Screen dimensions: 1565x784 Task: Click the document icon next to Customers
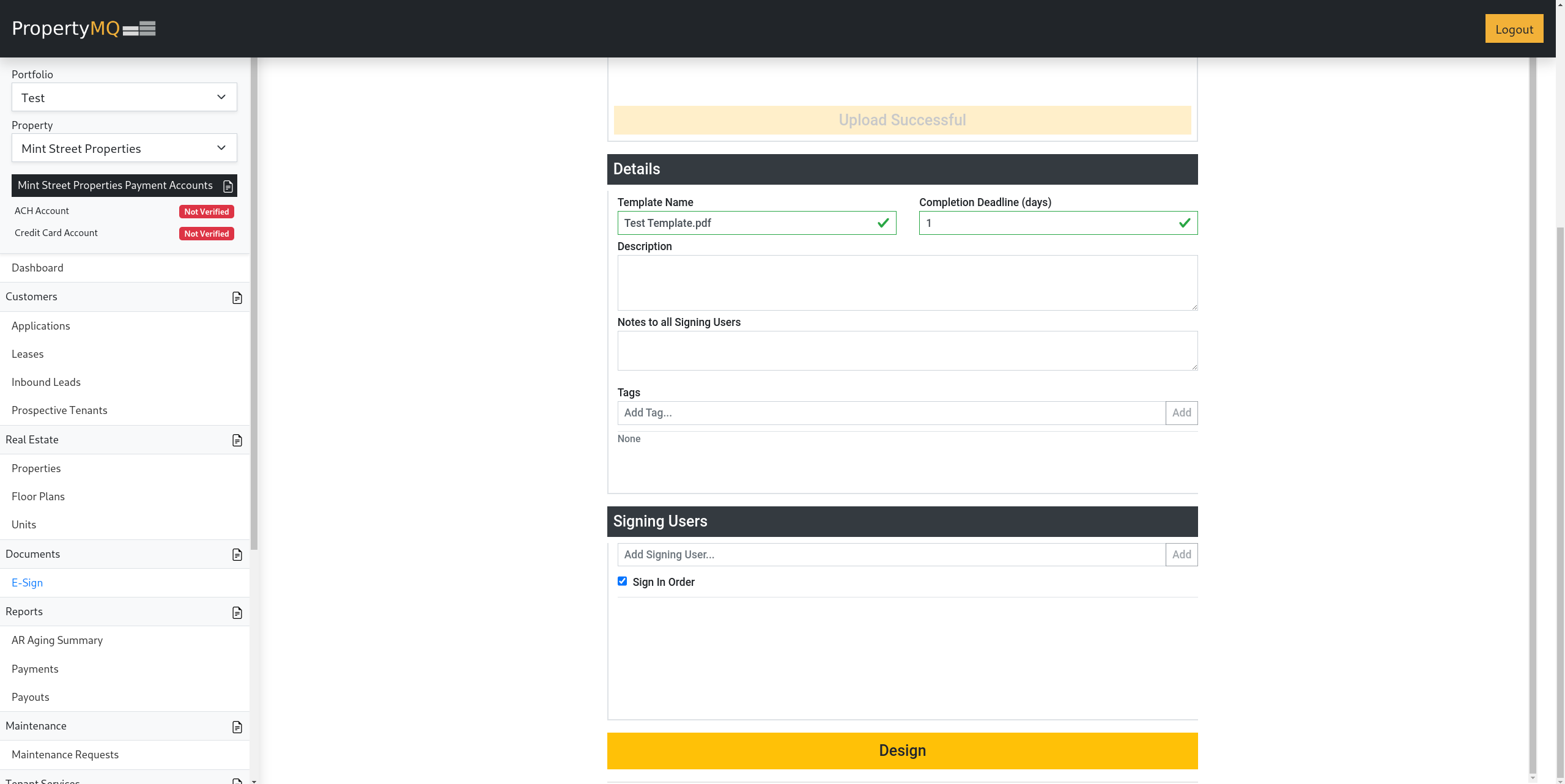pos(237,298)
